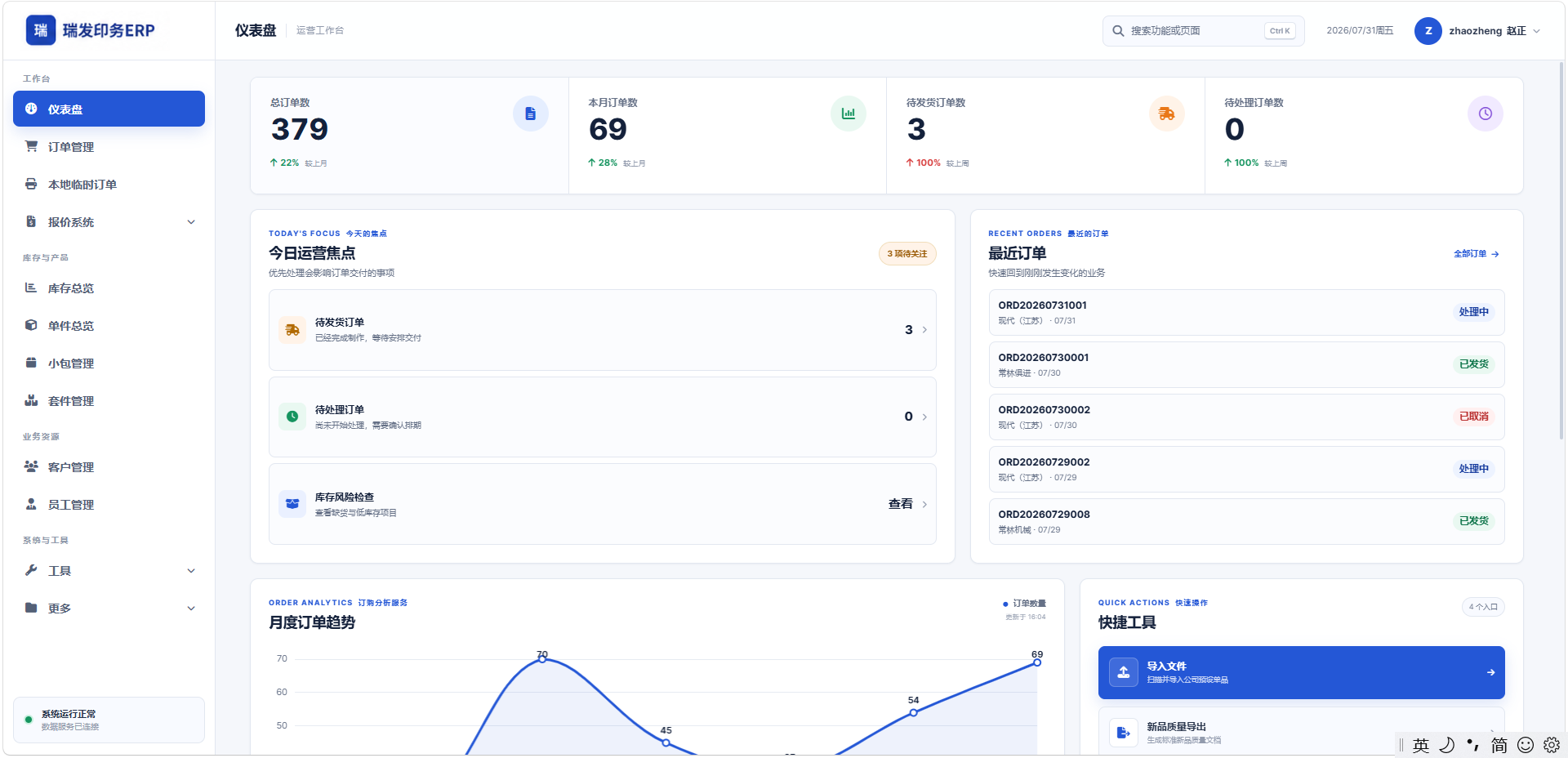Viewport: 1568px width, 758px height.
Task: Click the 导入文件 upload icon
Action: point(1124,672)
